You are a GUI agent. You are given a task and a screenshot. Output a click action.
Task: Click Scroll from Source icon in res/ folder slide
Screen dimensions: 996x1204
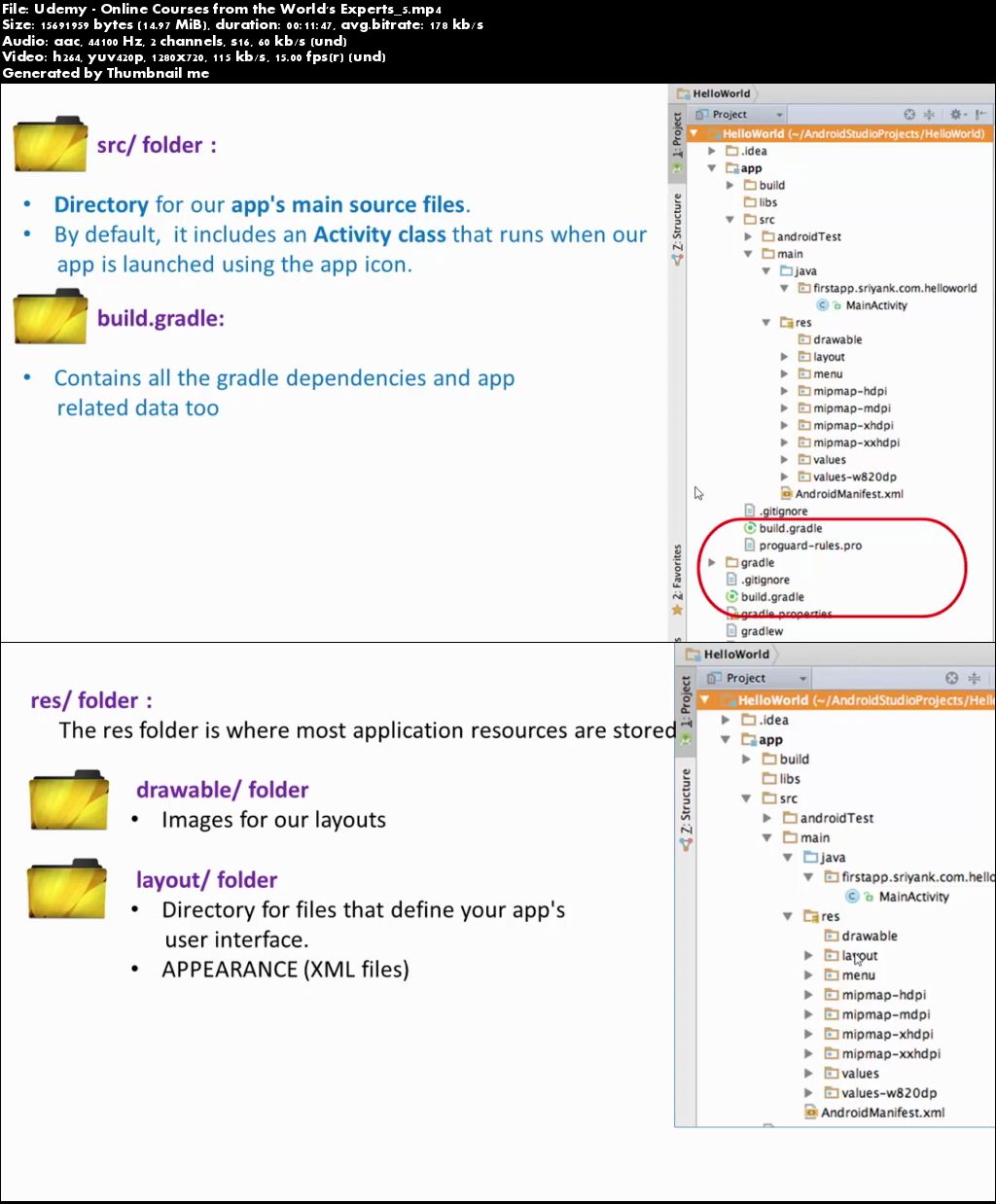click(x=951, y=678)
